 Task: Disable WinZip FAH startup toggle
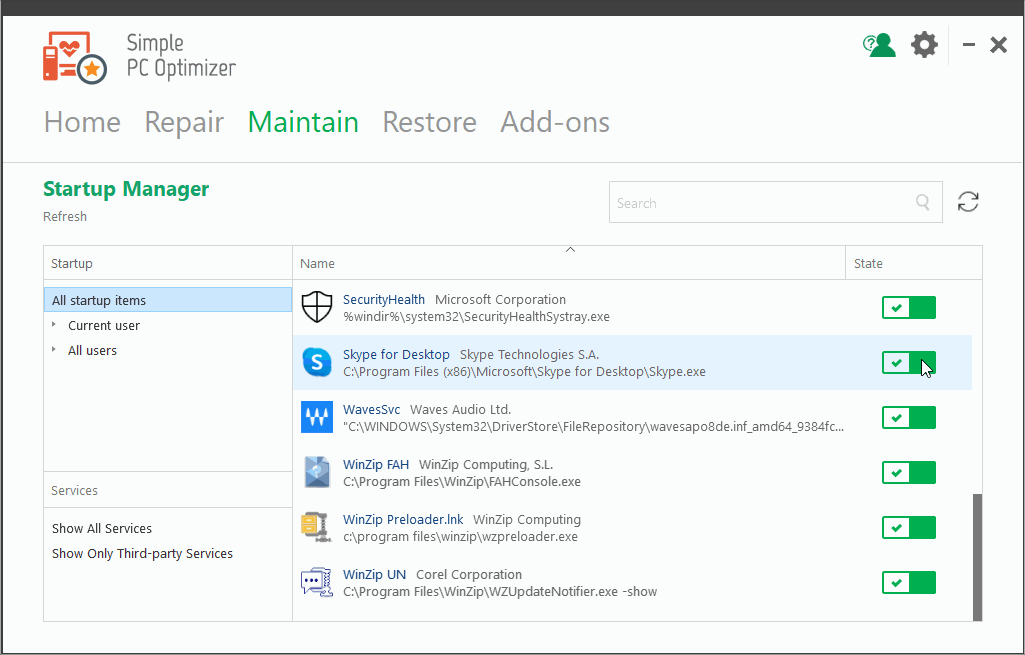[x=909, y=472]
